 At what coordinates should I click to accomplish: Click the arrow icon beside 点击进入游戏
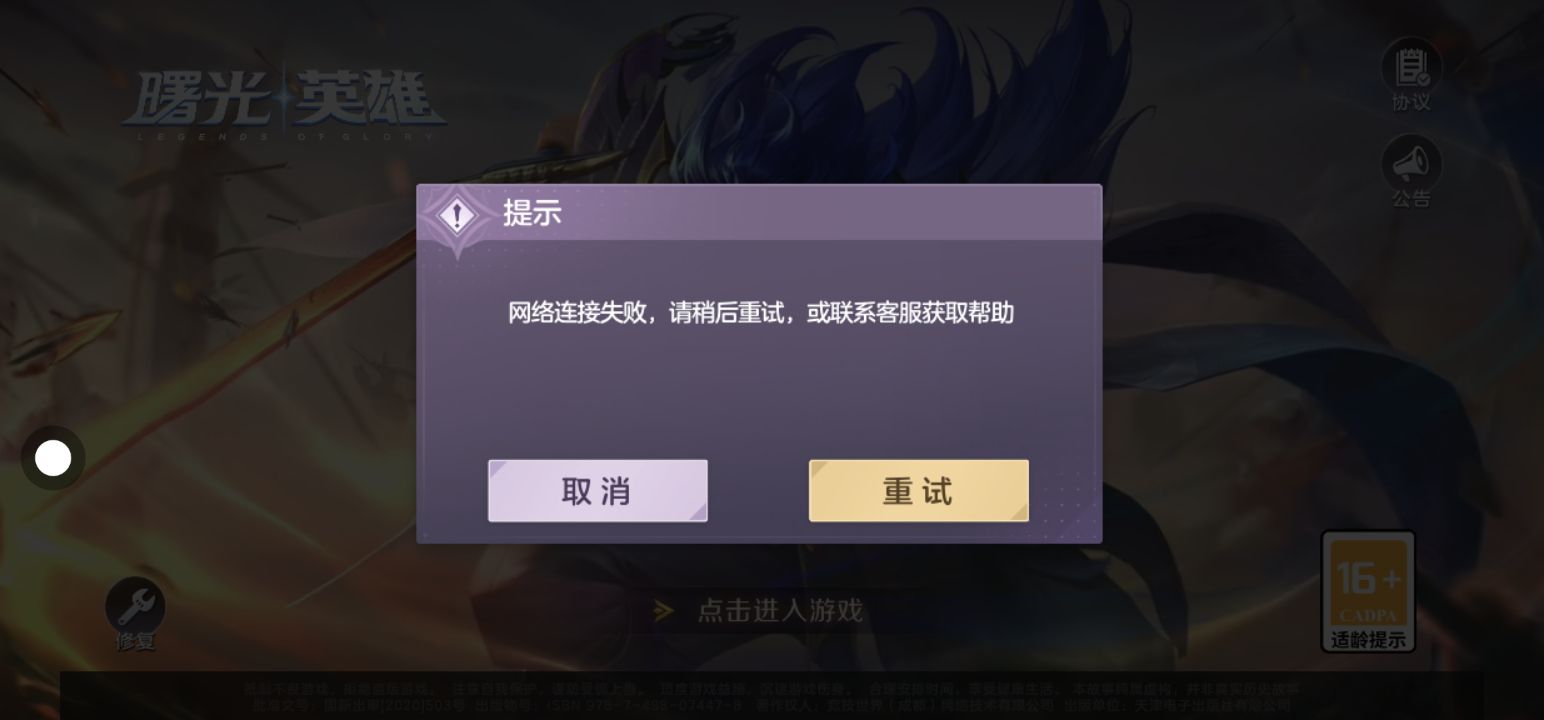[663, 610]
